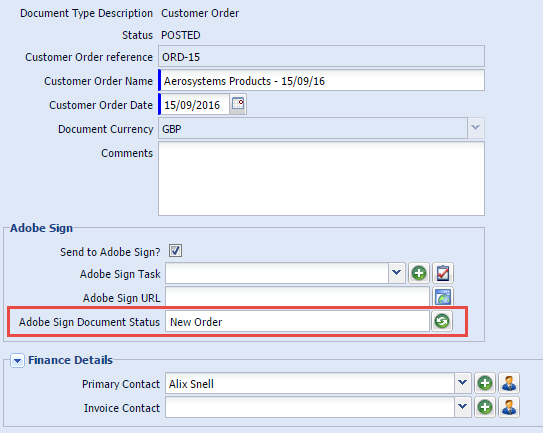The image size is (543, 433).
Task: Open the Primary Contact dropdown arrow
Action: (x=463, y=383)
